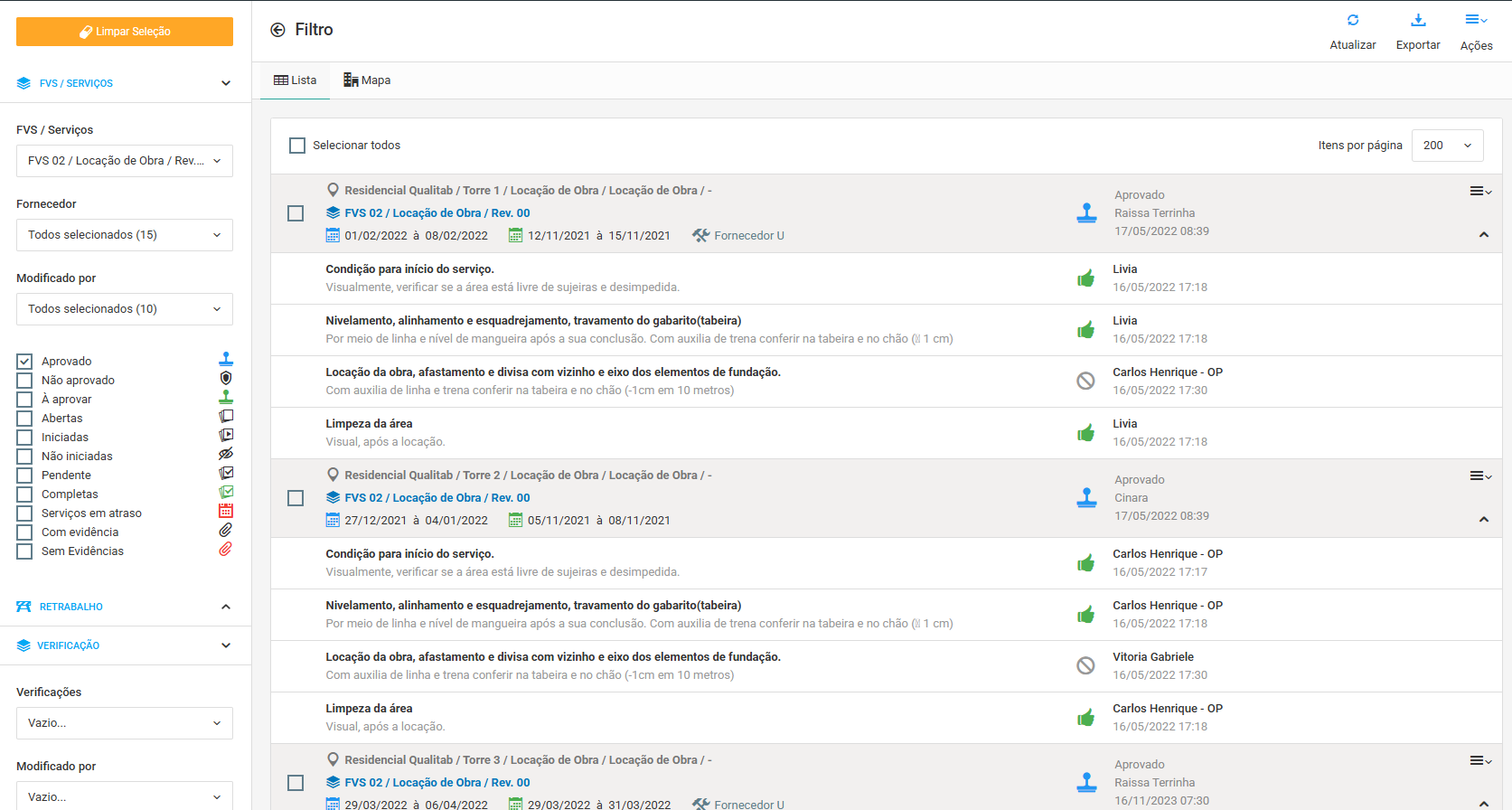Open the Verificações Vazio dropdown field
Image resolution: width=1512 pixels, height=810 pixels.
click(x=125, y=723)
